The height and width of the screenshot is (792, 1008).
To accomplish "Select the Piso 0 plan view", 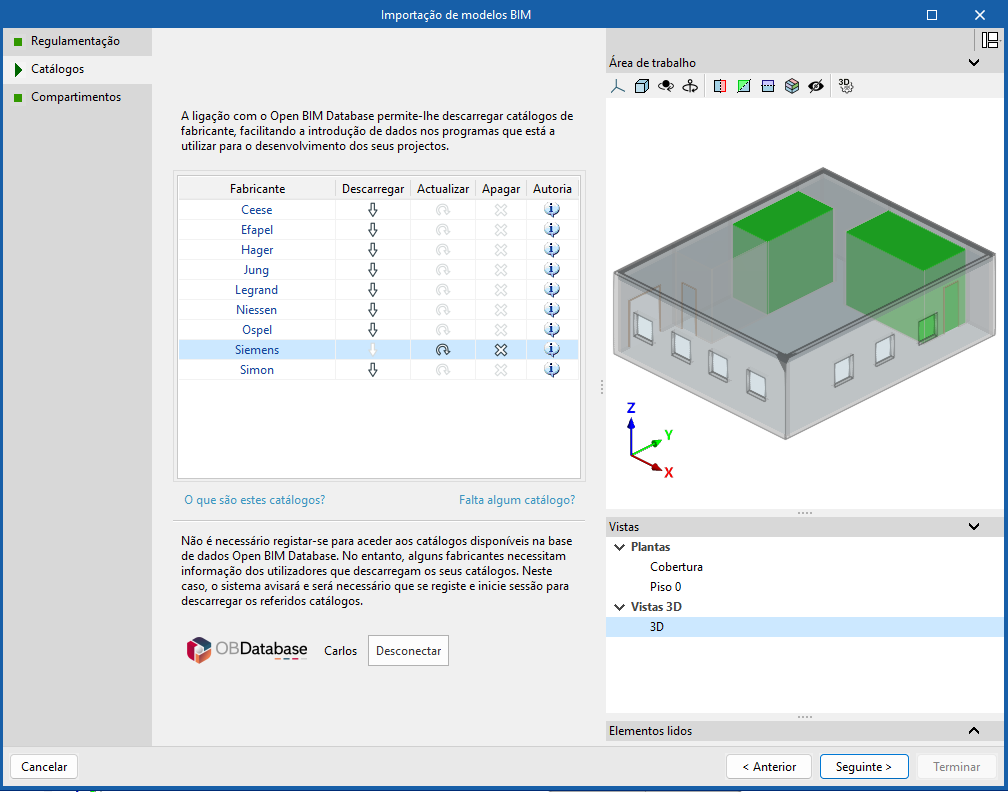I will [665, 587].
